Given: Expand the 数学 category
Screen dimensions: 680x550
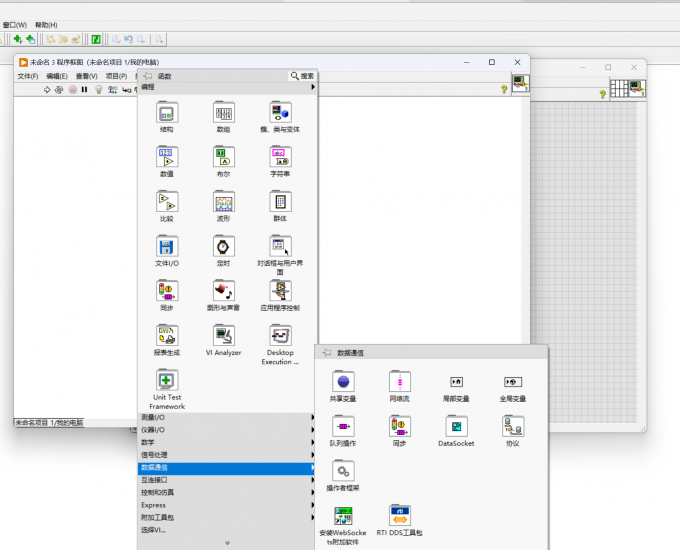Looking at the screenshot, I should pos(228,442).
